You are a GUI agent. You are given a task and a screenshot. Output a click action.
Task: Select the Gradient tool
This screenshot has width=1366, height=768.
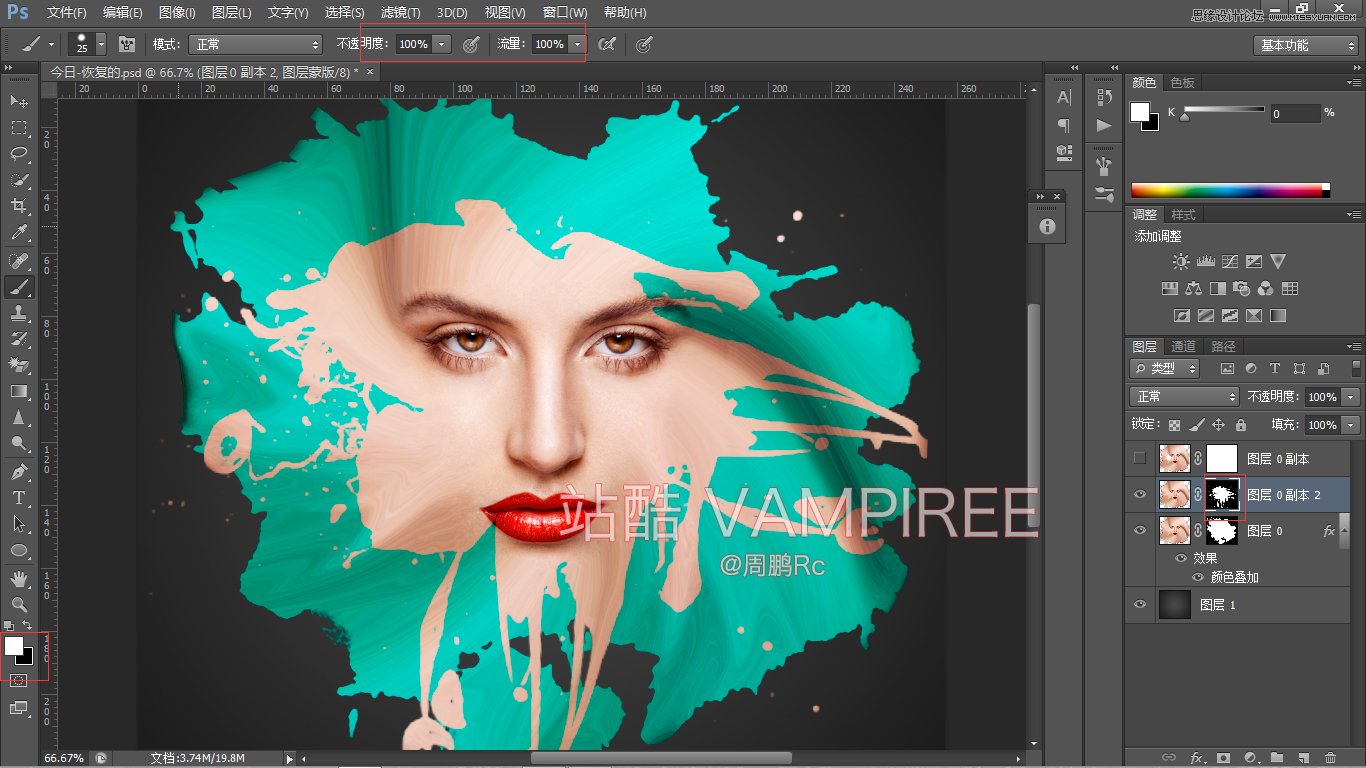point(19,391)
